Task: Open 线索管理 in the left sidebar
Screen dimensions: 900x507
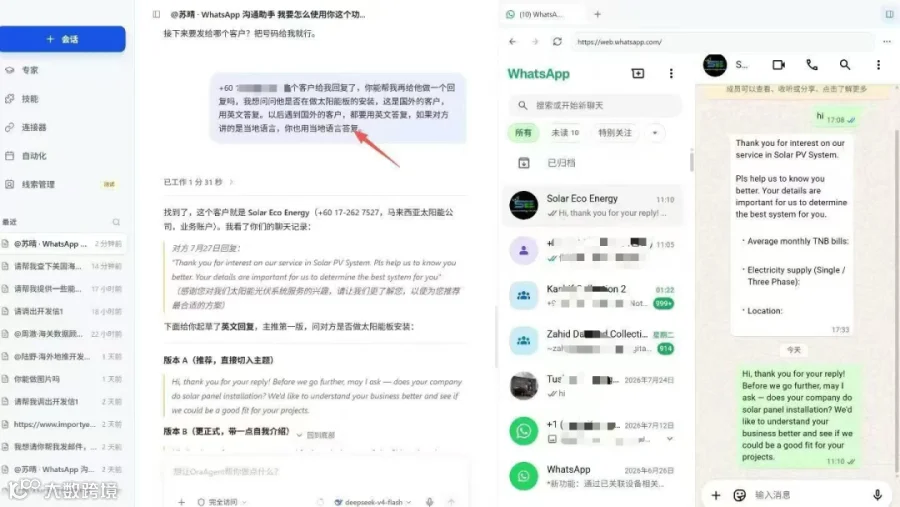Action: coord(38,184)
